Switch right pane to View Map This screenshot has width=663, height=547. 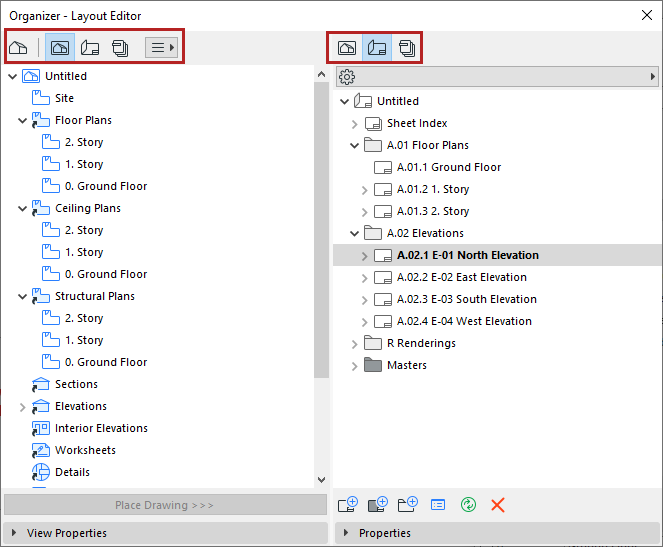(x=347, y=48)
